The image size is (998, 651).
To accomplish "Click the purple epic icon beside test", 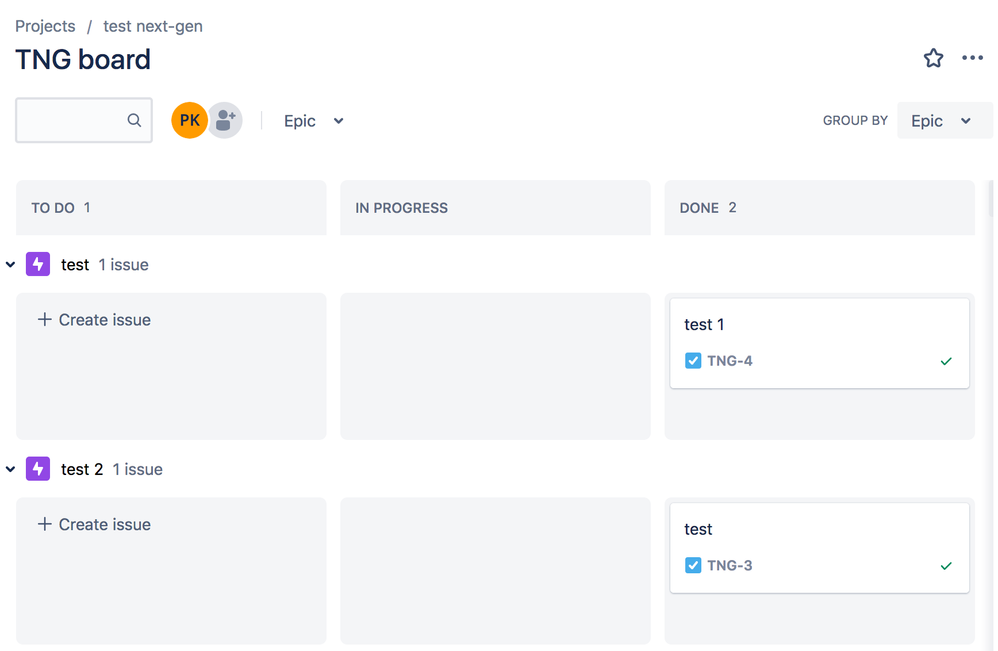I will pos(37,264).
